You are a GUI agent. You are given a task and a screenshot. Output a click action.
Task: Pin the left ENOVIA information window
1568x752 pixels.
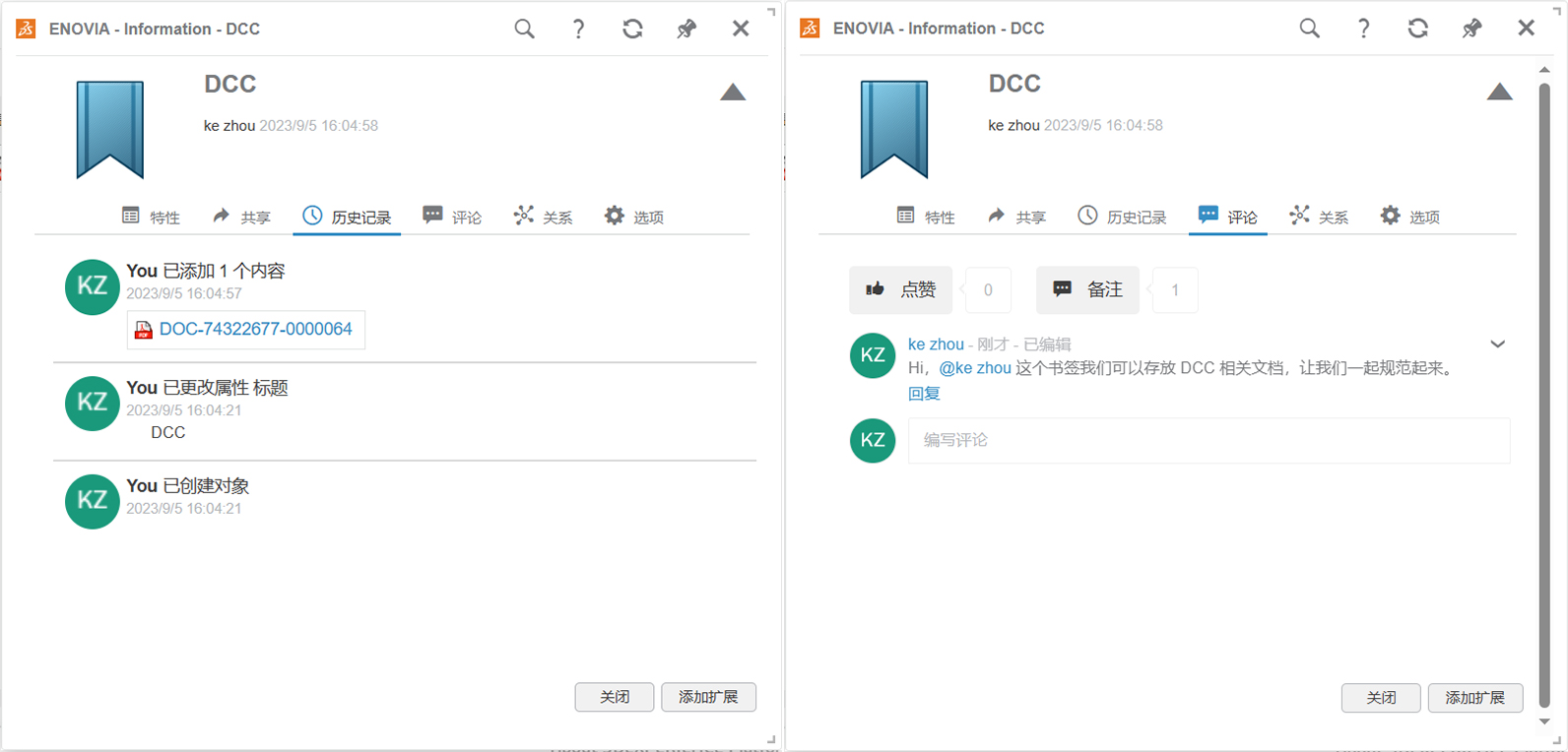point(686,30)
